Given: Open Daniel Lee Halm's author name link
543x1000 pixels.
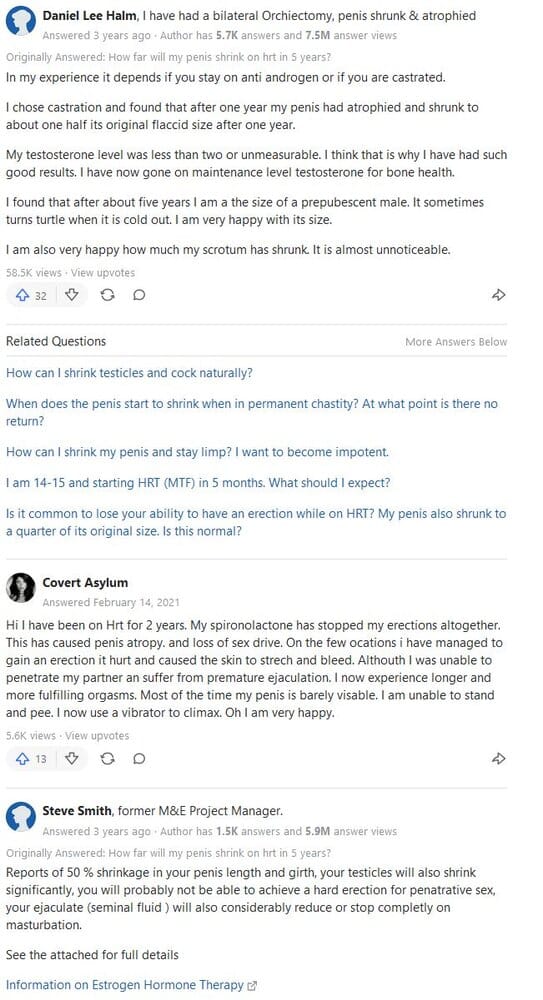Looking at the screenshot, I should click(x=89, y=16).
